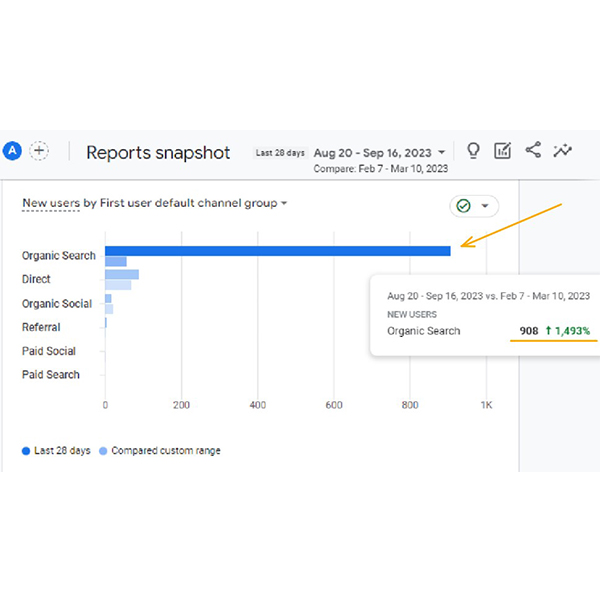Click the 1K axis label
Screen dimensions: 600x600
(486, 405)
